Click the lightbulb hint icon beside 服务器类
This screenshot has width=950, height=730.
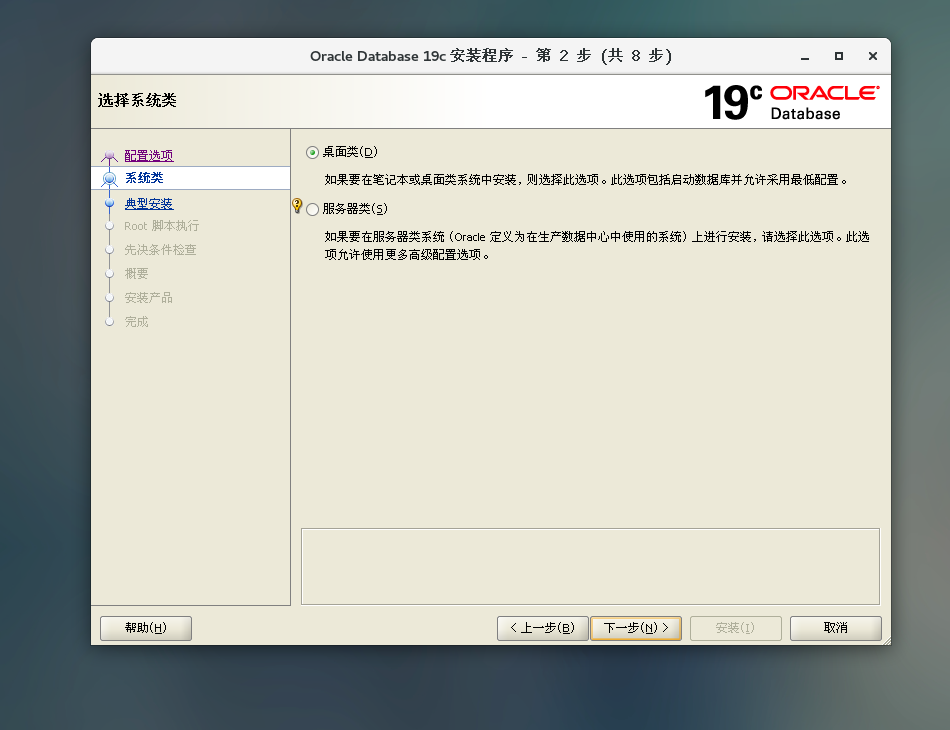(x=296, y=204)
